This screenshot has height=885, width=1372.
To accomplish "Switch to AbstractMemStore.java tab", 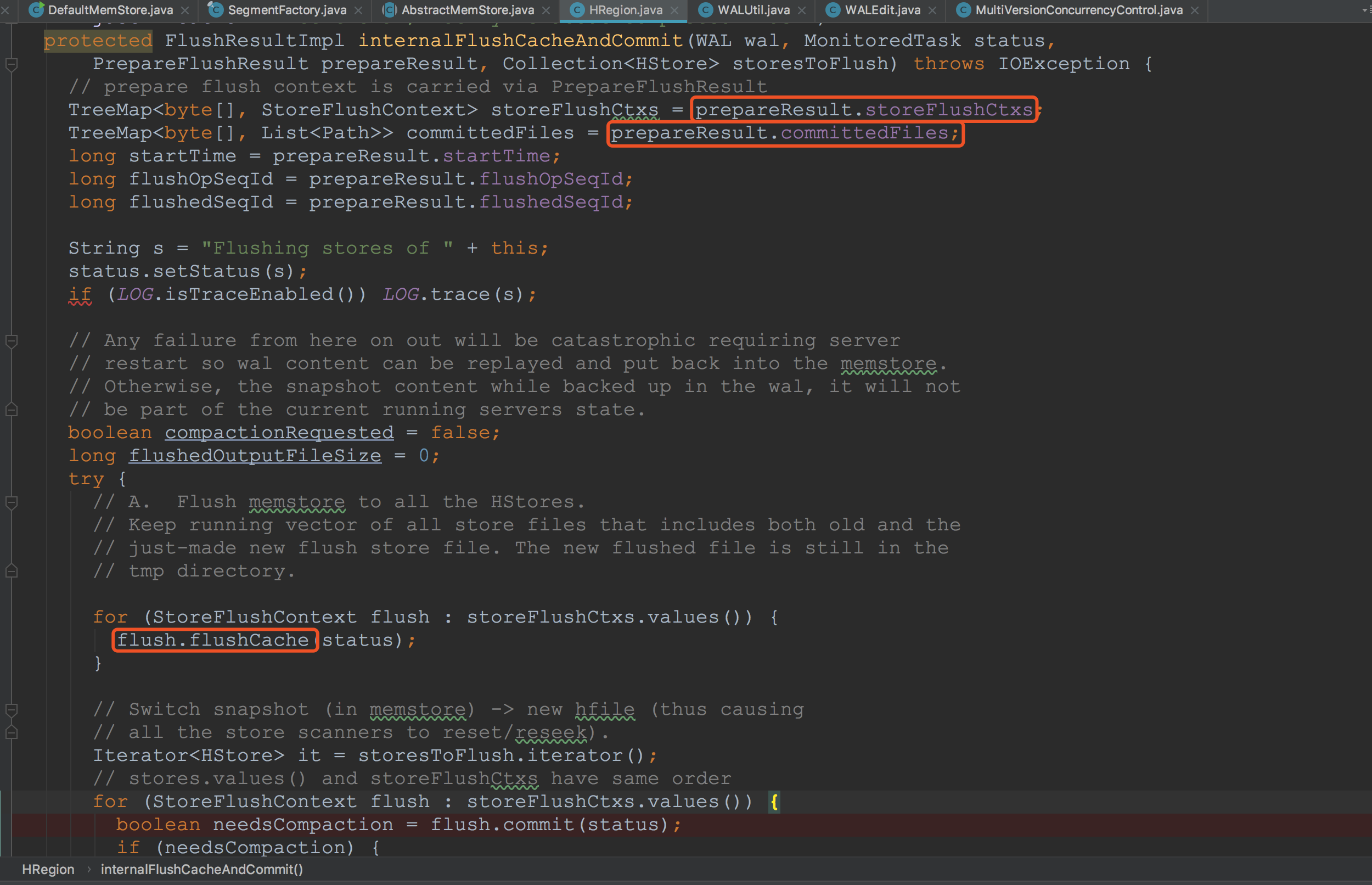I will point(467,10).
